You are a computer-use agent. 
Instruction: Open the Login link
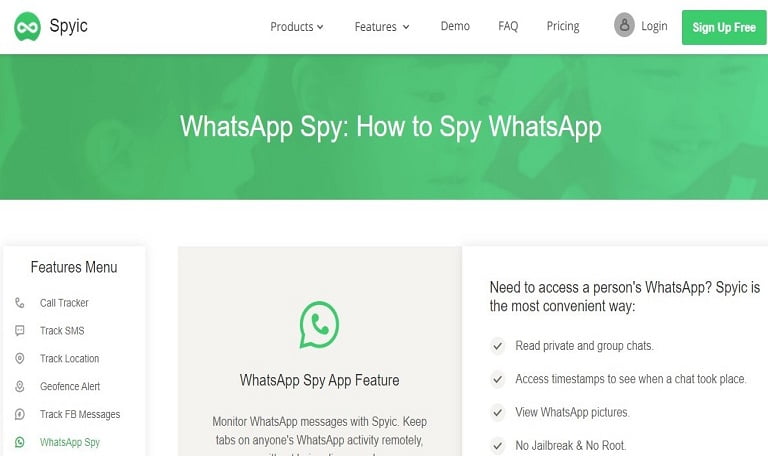coord(654,26)
